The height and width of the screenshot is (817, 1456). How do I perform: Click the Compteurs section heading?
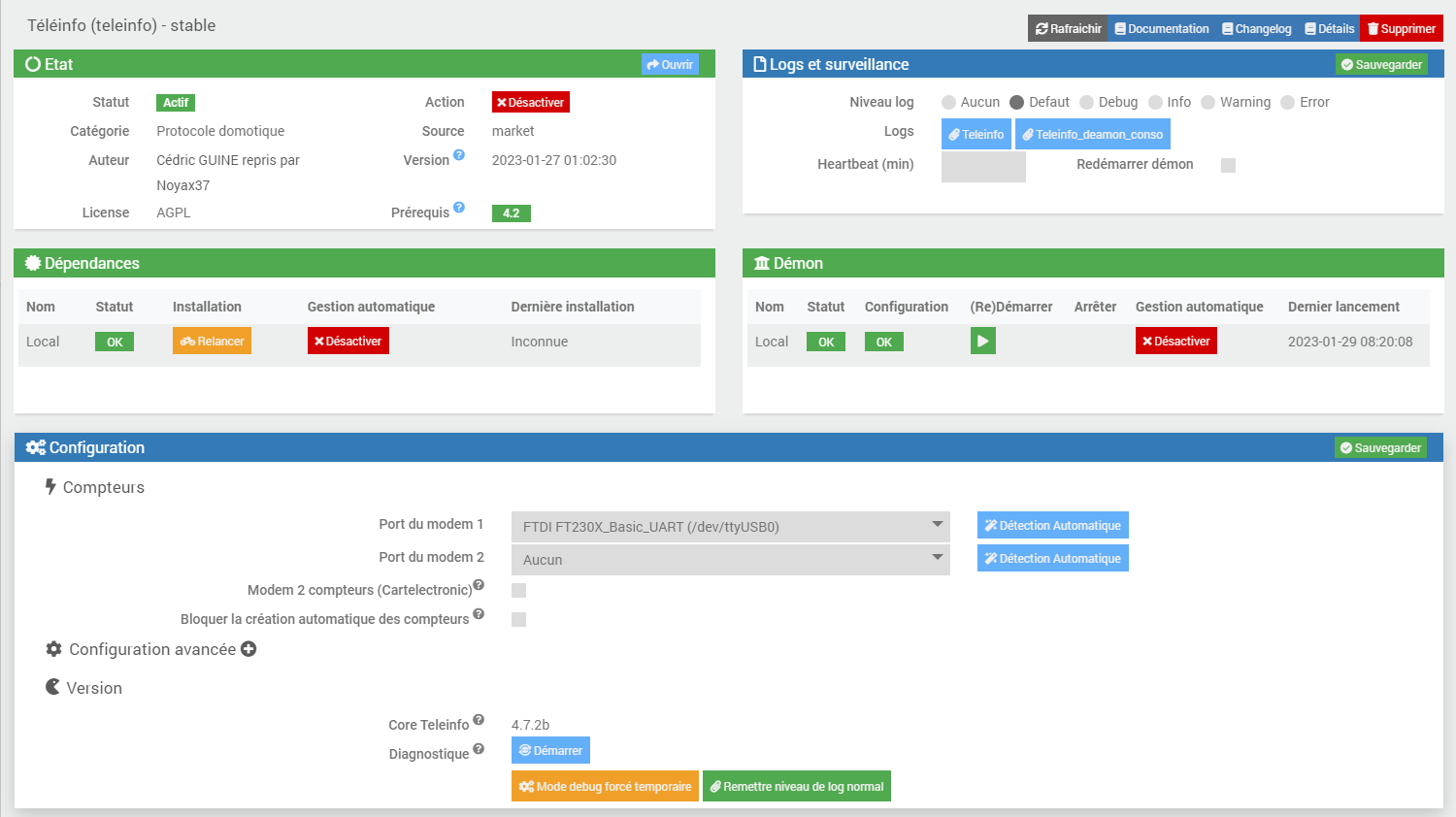click(x=94, y=487)
